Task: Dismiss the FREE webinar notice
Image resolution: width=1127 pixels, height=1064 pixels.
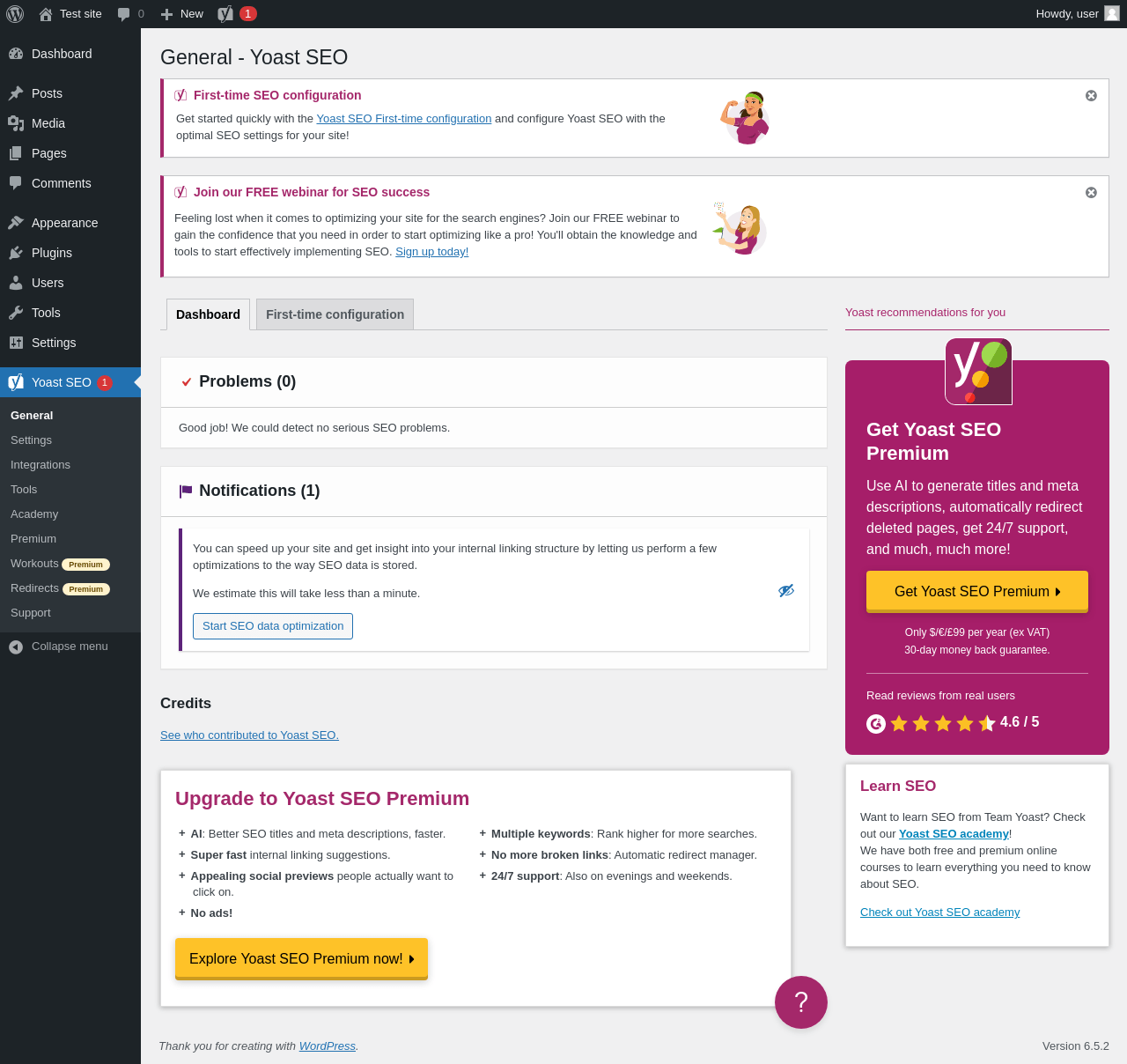Action: (1091, 192)
